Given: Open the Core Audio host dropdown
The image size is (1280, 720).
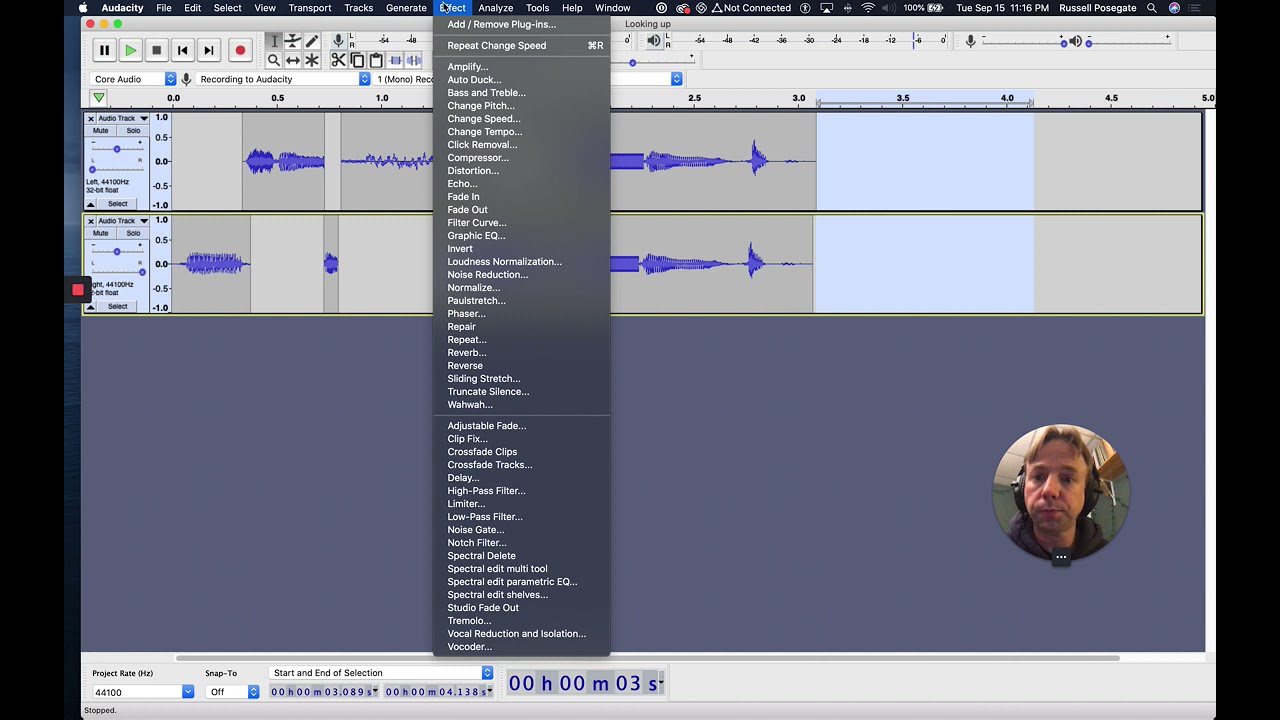Looking at the screenshot, I should [132, 79].
